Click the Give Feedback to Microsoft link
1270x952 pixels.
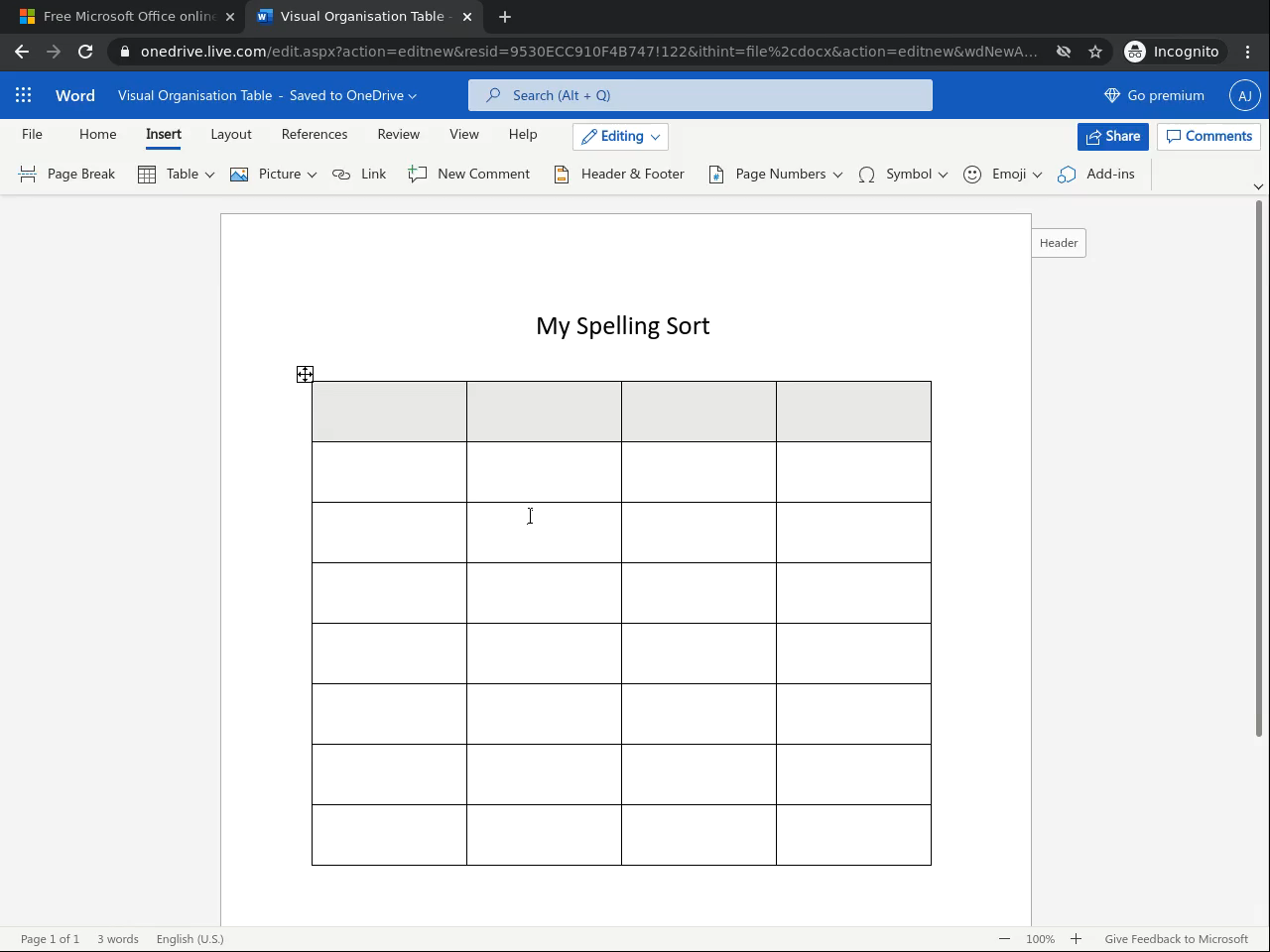pyautogui.click(x=1176, y=939)
